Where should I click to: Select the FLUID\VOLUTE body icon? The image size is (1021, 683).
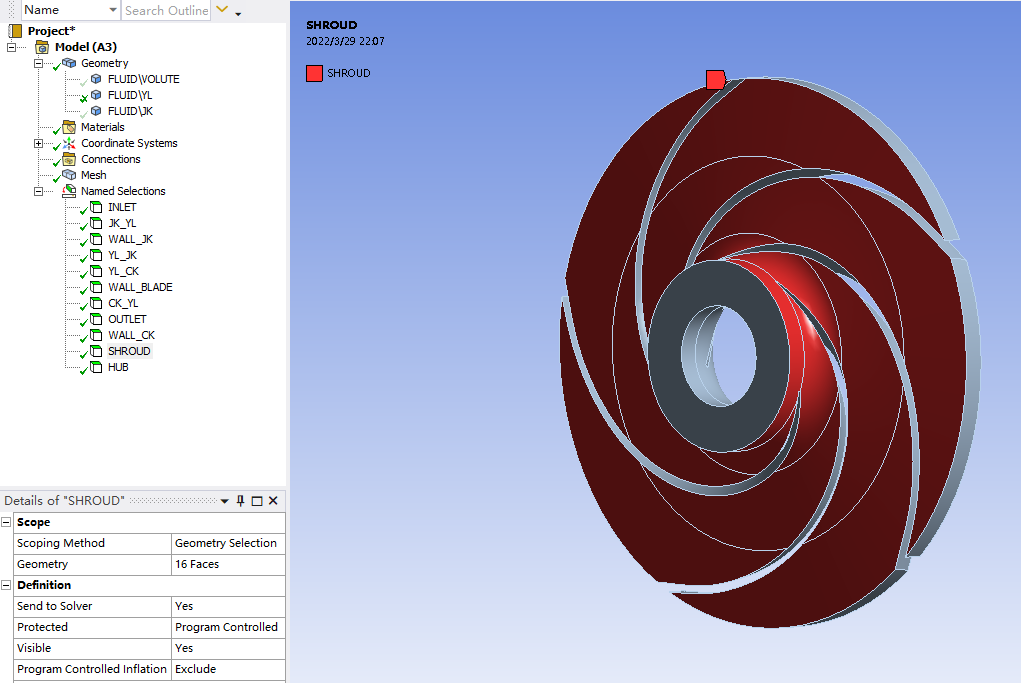click(96, 79)
